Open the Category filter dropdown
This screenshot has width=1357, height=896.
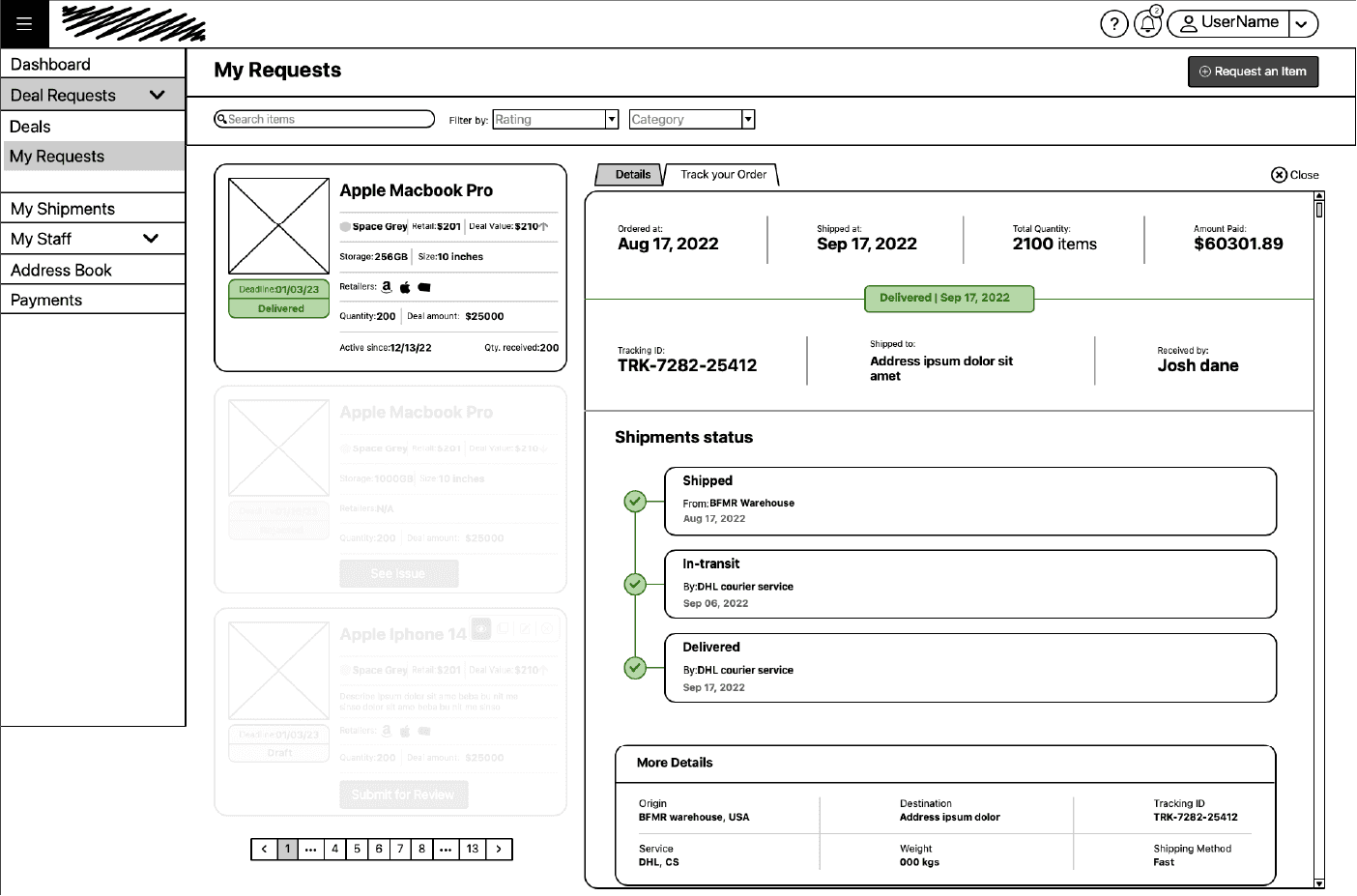pos(691,120)
